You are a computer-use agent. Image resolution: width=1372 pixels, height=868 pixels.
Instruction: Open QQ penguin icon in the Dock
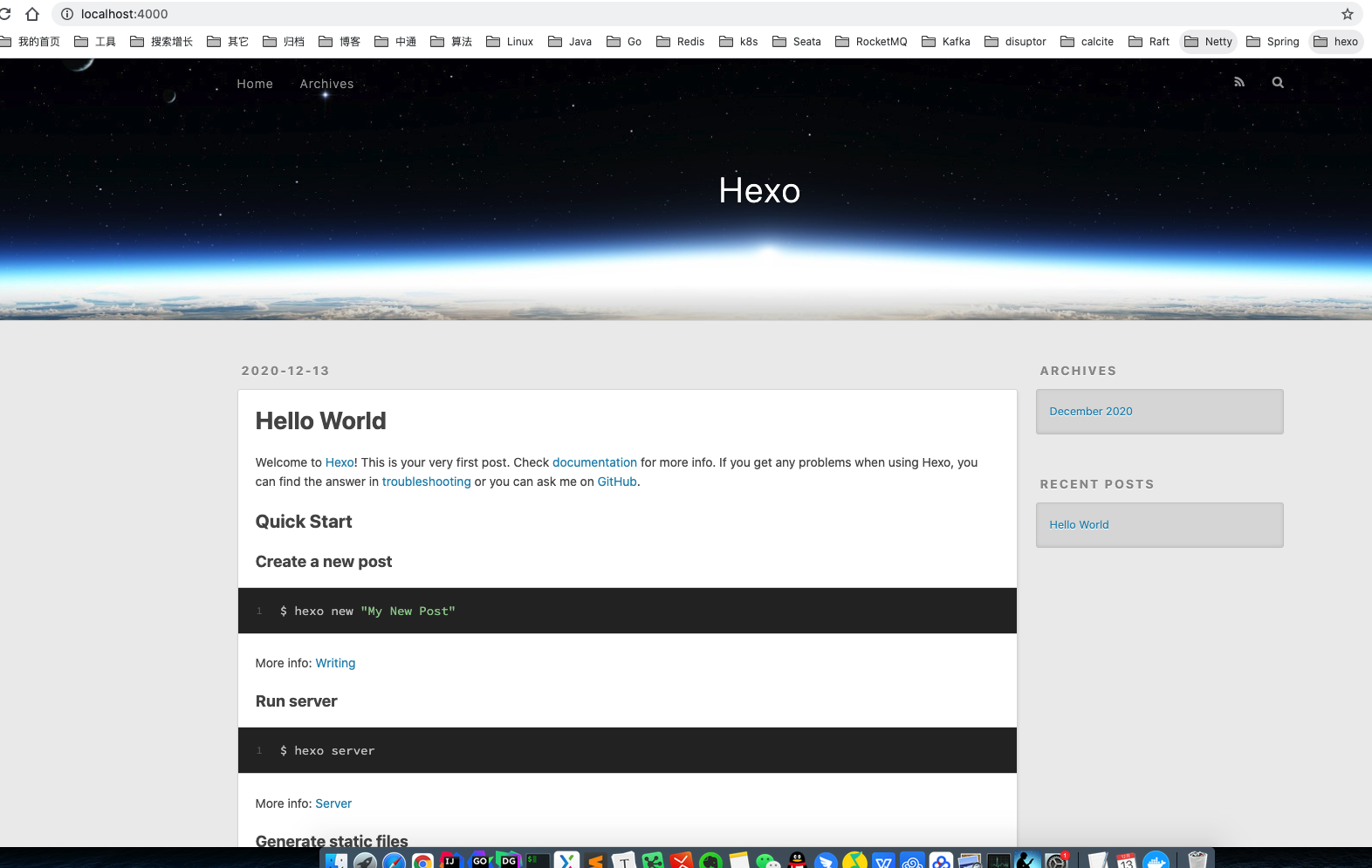[797, 860]
